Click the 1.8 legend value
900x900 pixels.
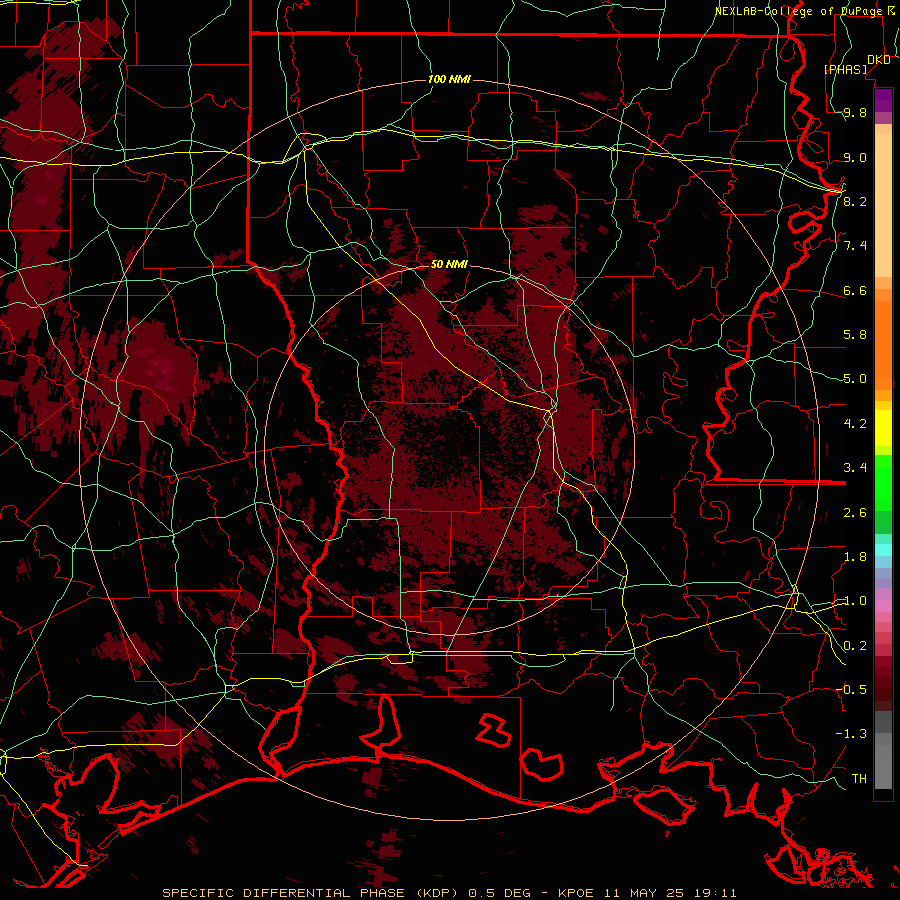coord(855,556)
